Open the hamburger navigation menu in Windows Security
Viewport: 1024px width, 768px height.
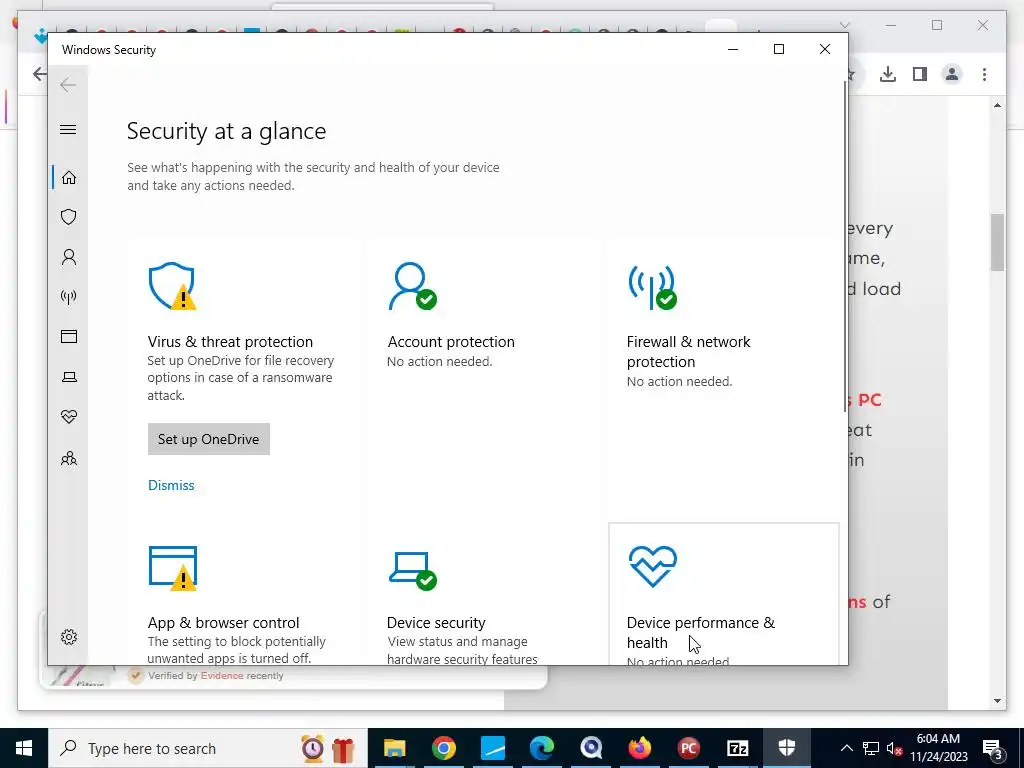pyautogui.click(x=68, y=129)
